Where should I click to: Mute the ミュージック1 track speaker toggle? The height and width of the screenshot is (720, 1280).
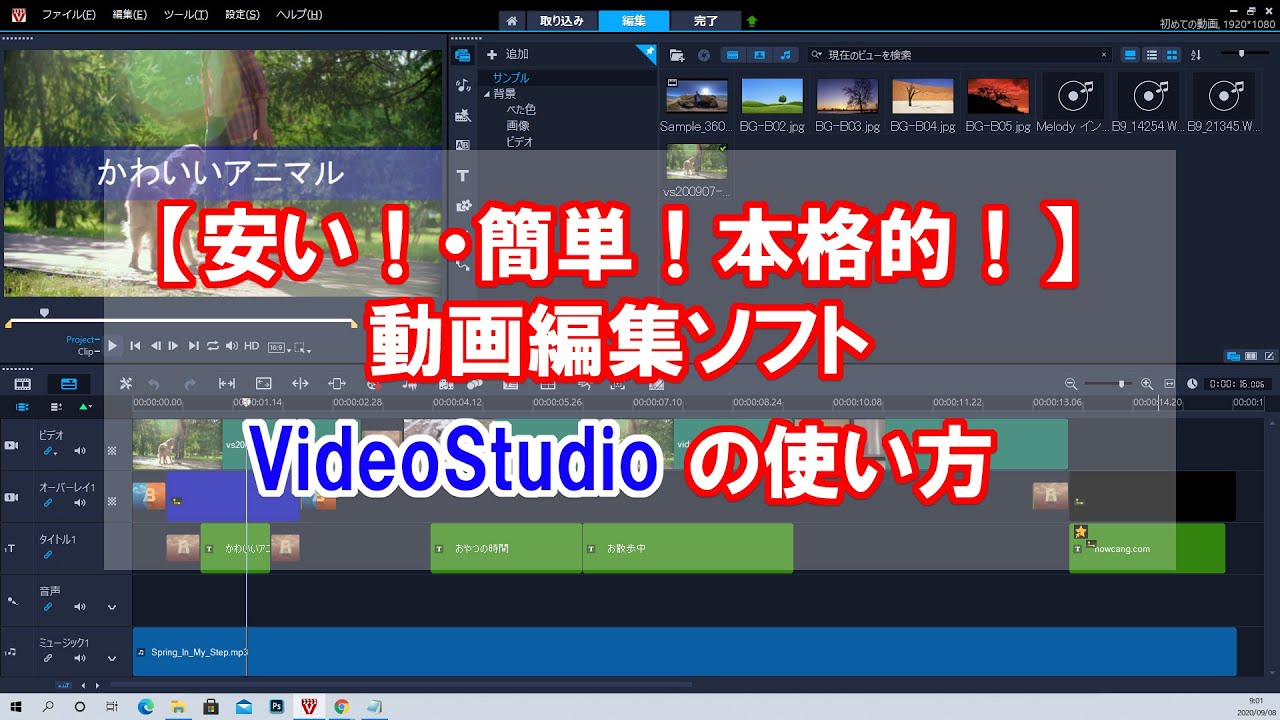click(x=80, y=659)
